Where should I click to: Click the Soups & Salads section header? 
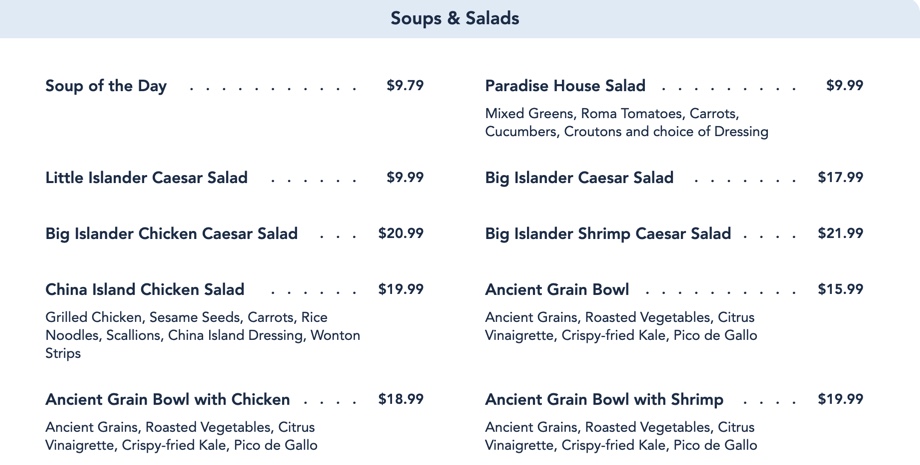(455, 19)
